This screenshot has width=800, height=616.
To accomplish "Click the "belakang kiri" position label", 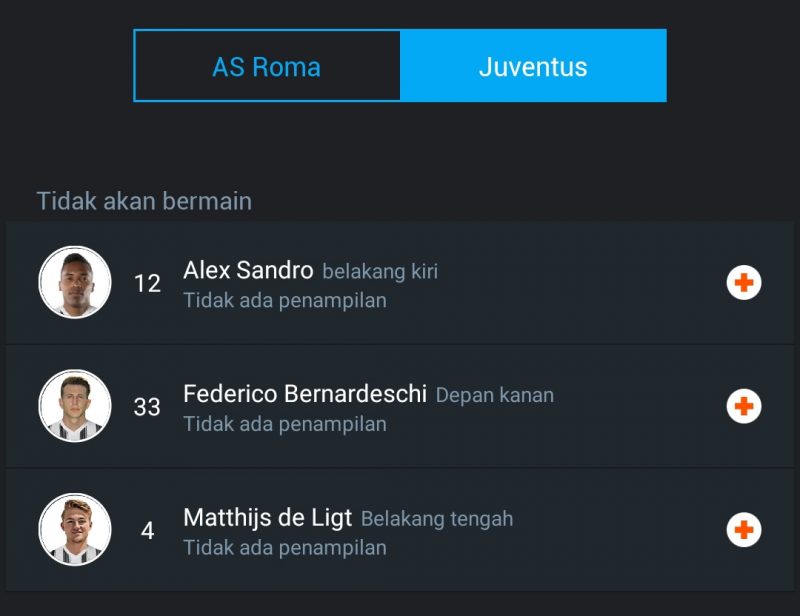I will pyautogui.click(x=380, y=271).
